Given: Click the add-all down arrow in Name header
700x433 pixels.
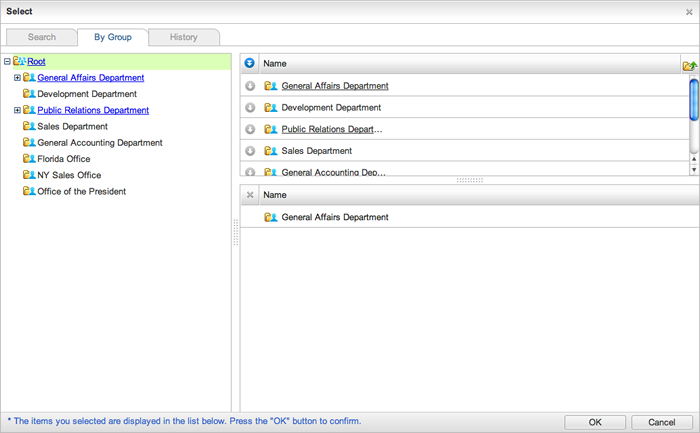Looking at the screenshot, I should point(250,63).
